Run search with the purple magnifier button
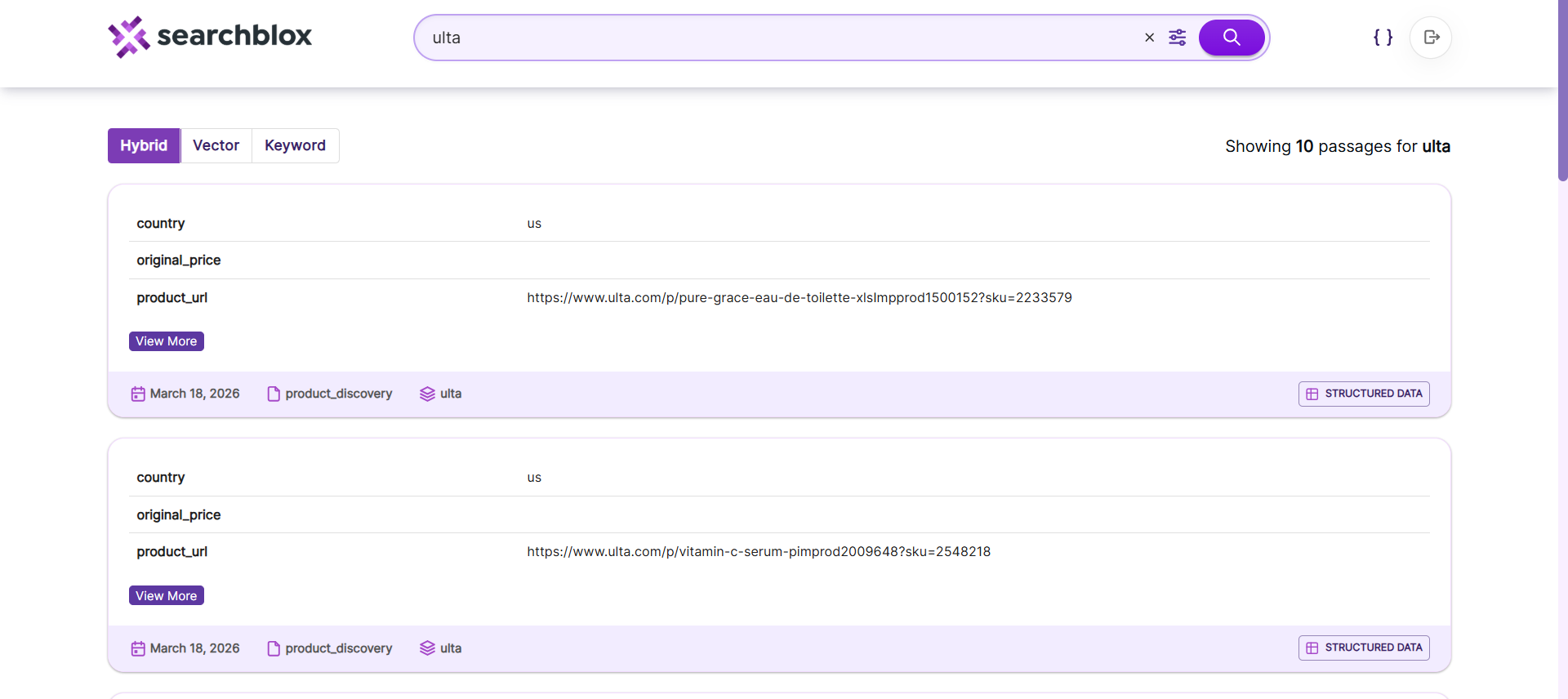Viewport: 1568px width, 699px height. 1231,38
